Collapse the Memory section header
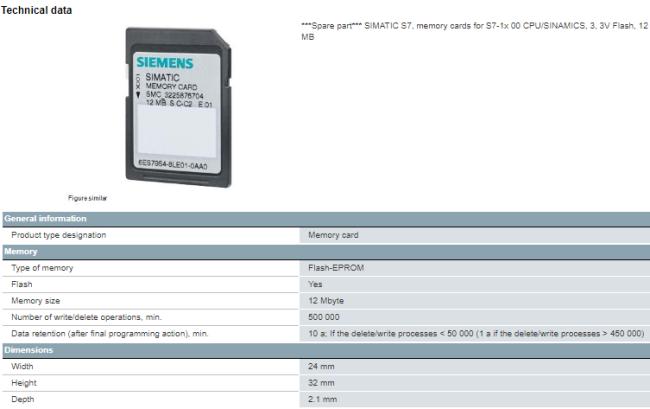 (x=24, y=251)
